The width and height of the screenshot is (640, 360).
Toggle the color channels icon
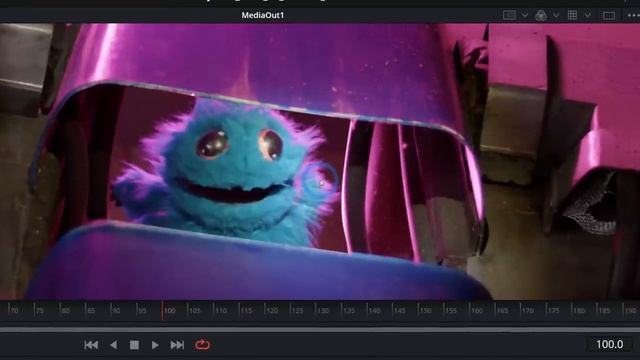pyautogui.click(x=541, y=16)
